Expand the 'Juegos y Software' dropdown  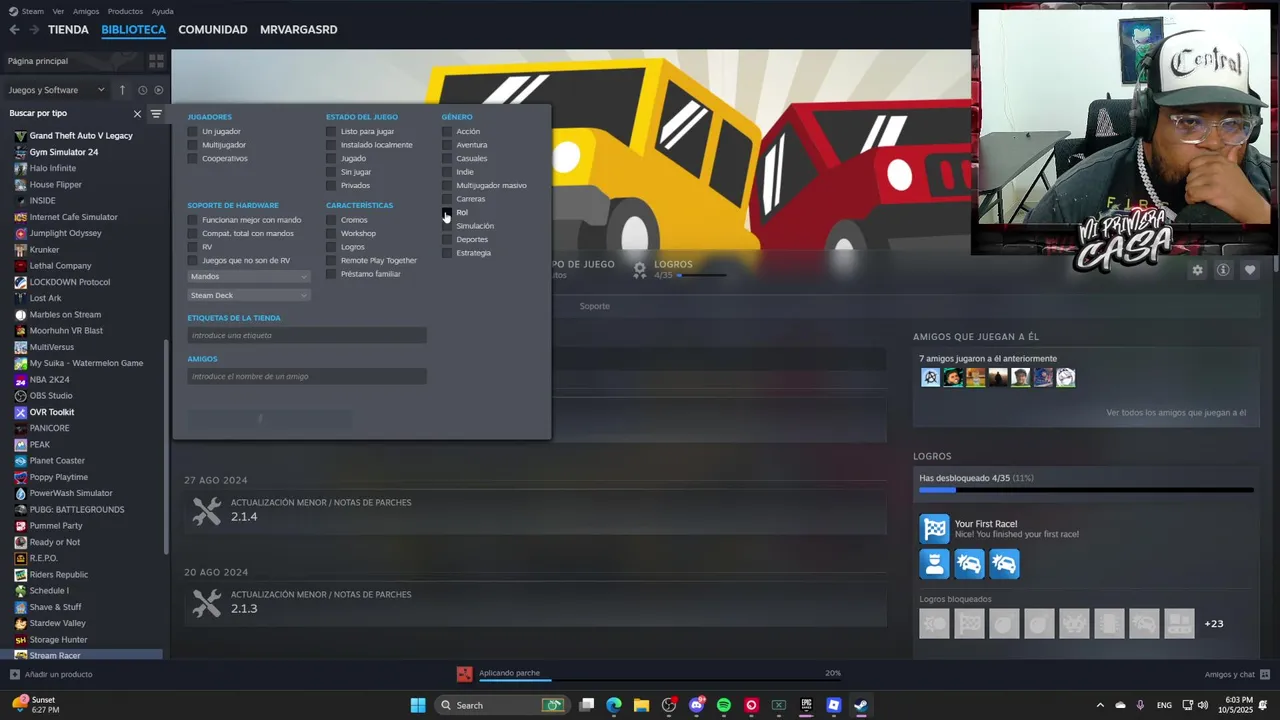click(56, 90)
